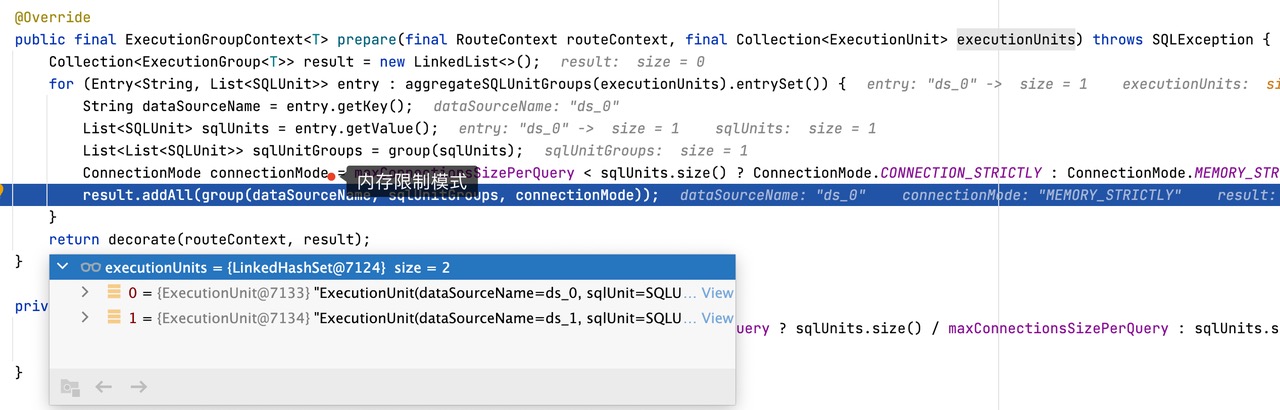Click the red dot marker near connectionMode

coord(331,176)
